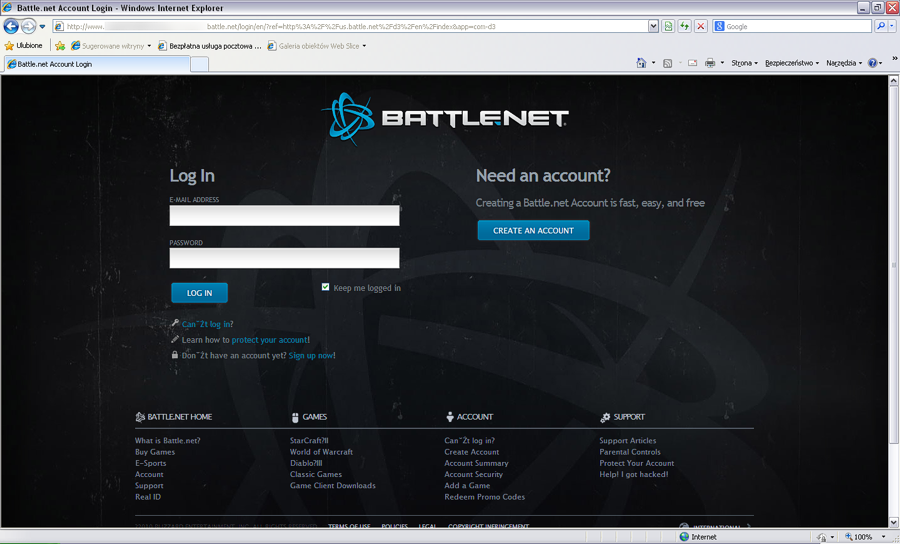
Task: Open What is Battle.net? link
Action: [x=168, y=441]
